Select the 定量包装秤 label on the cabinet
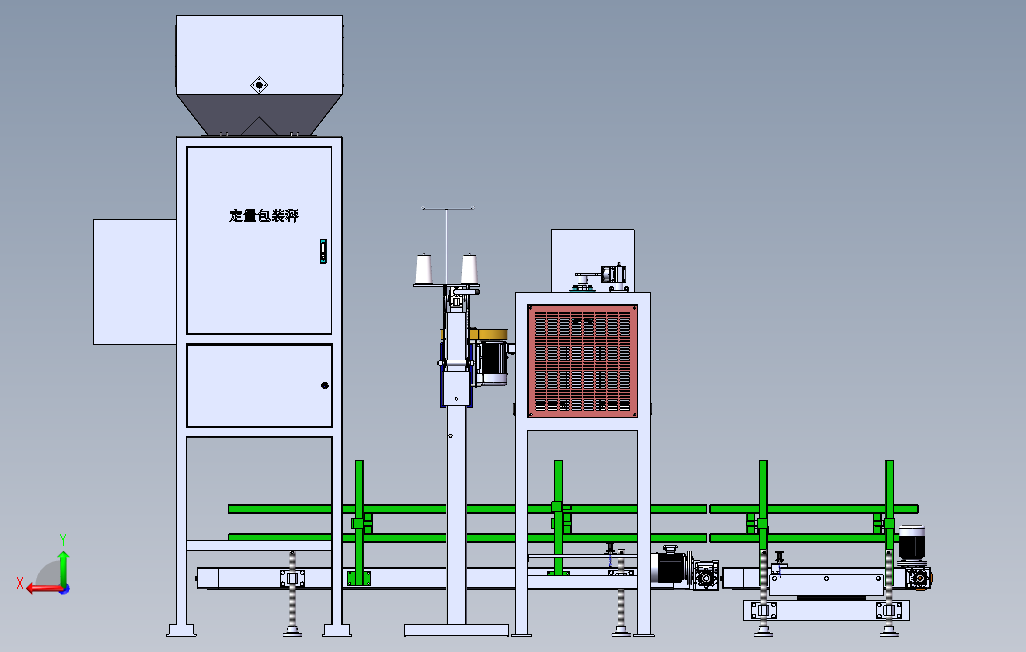1026x652 pixels. (264, 215)
